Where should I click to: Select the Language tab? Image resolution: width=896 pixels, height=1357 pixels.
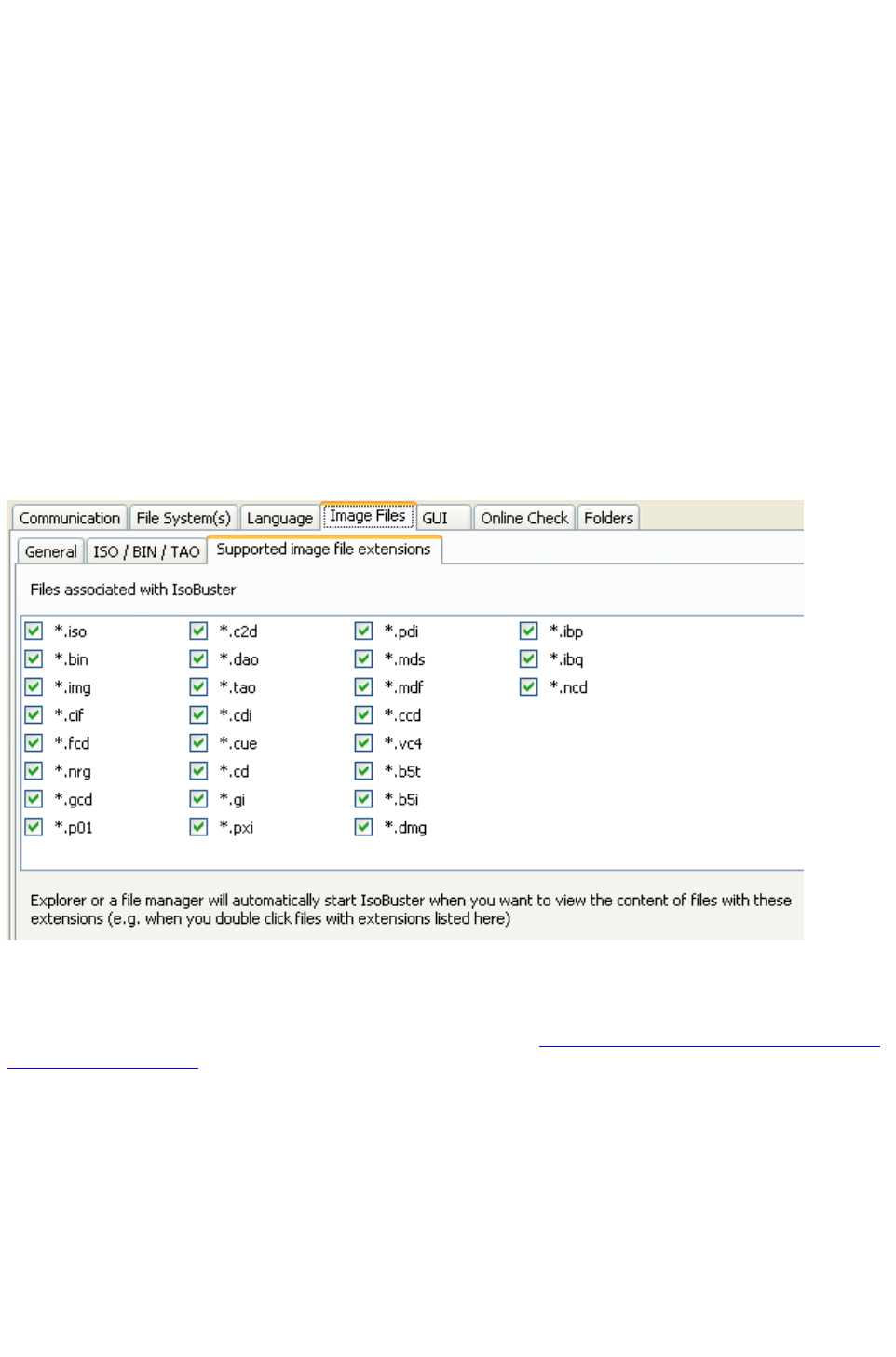tap(279, 518)
